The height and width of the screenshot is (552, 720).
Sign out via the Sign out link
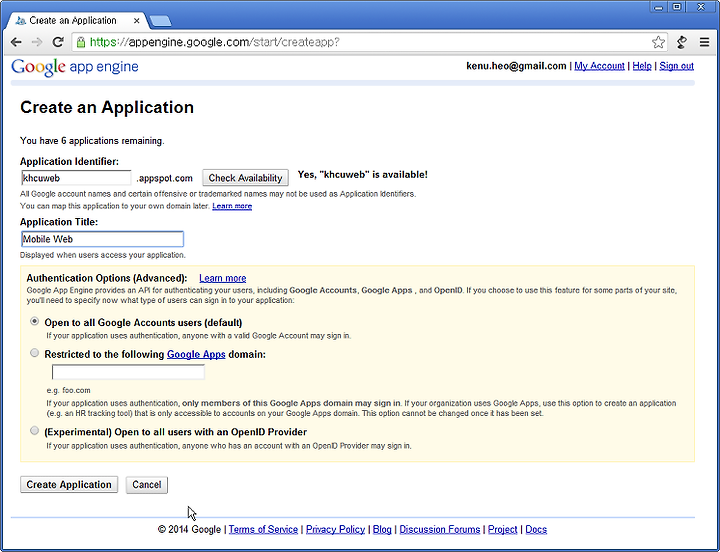click(676, 66)
